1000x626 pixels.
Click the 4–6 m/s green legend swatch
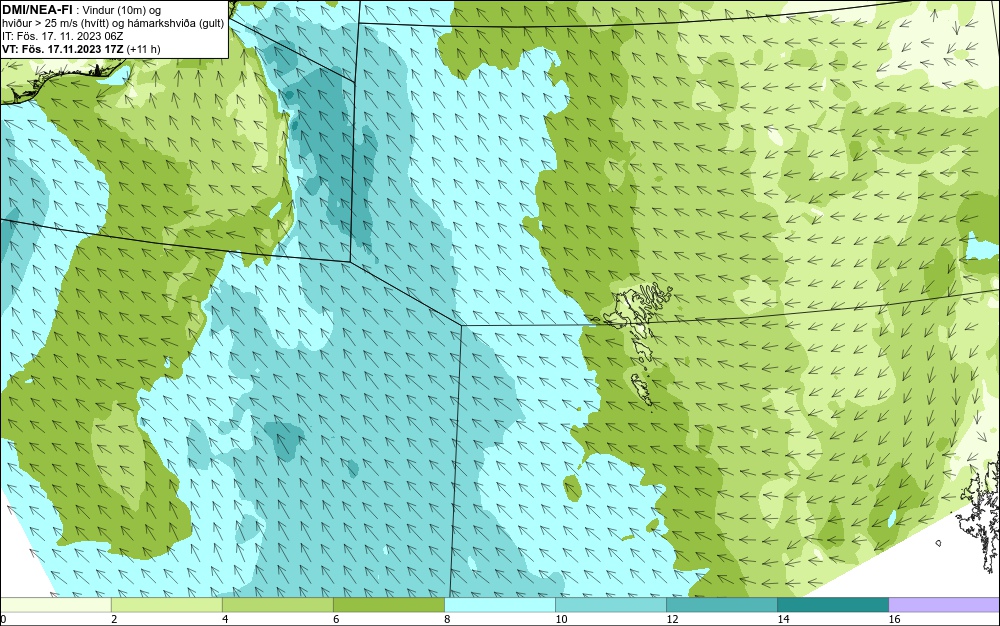(277, 605)
